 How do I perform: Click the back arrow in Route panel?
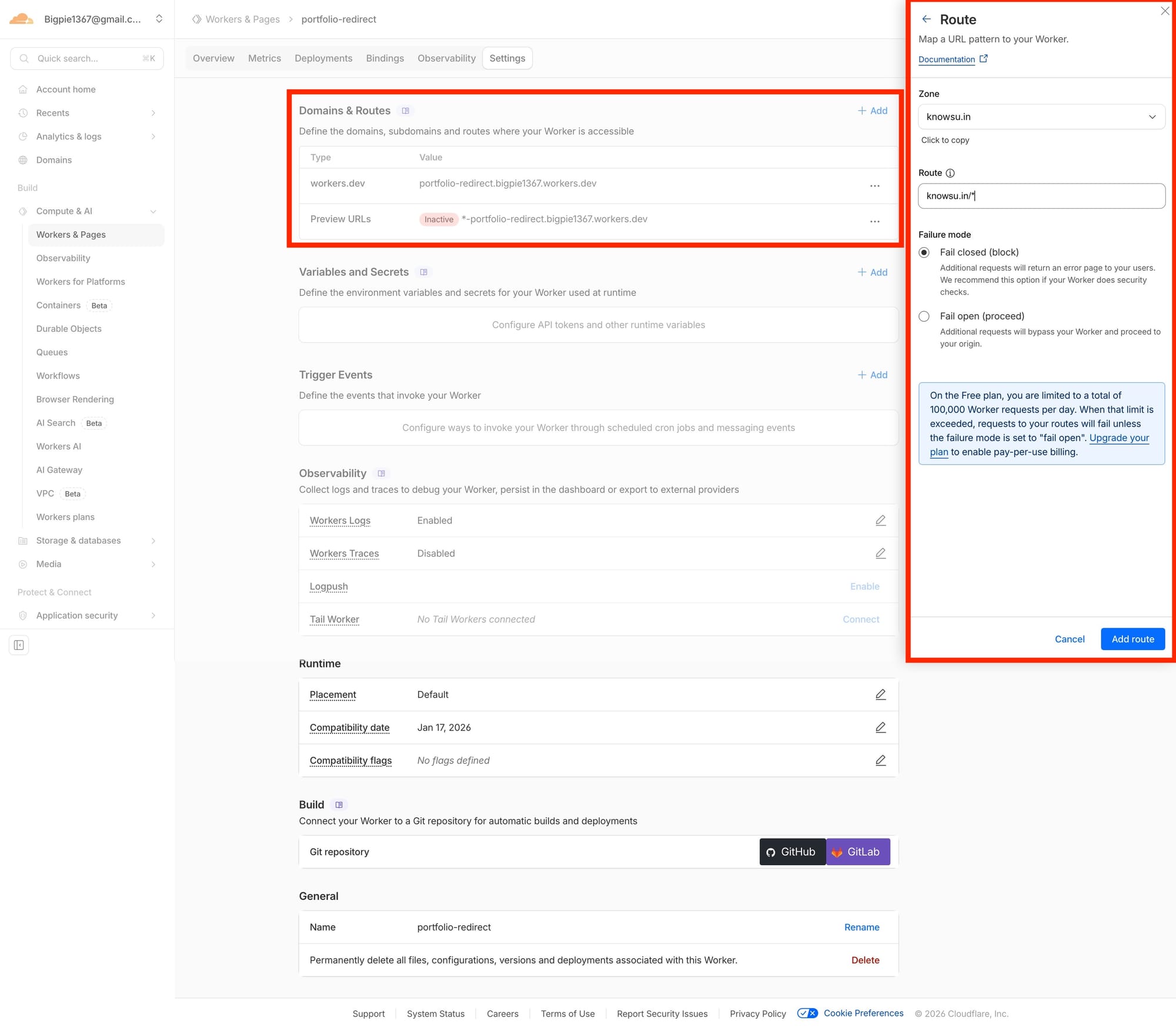[926, 19]
